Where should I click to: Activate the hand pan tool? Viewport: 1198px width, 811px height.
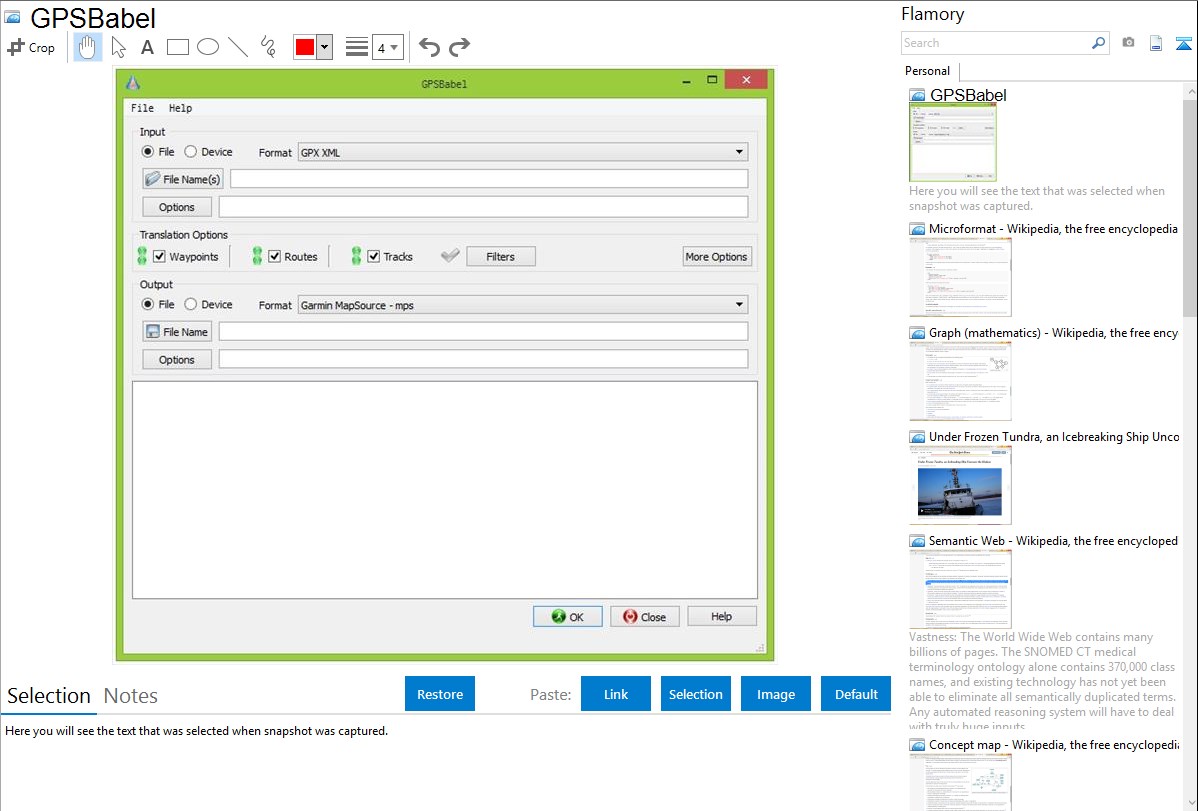pos(87,47)
